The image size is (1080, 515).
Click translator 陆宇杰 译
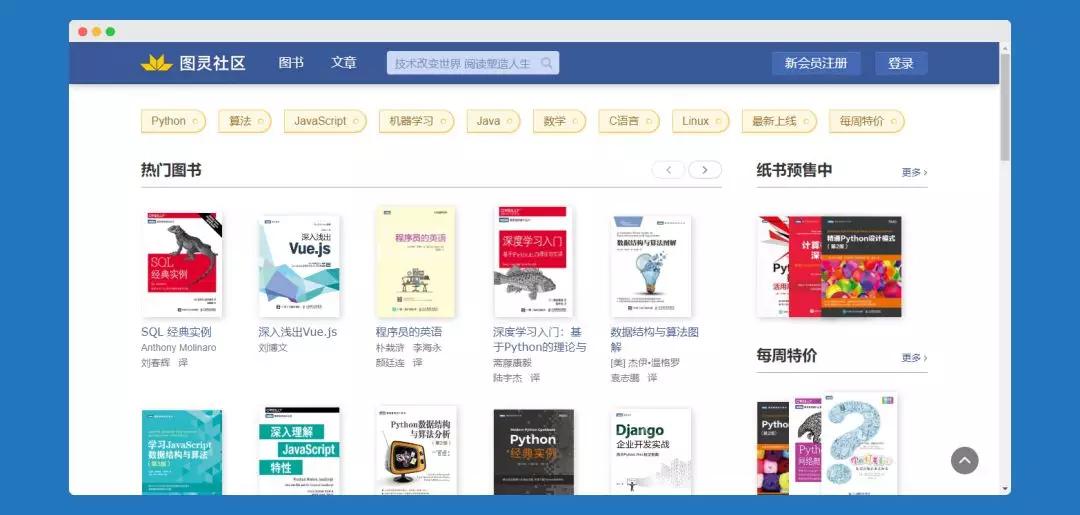coord(517,378)
